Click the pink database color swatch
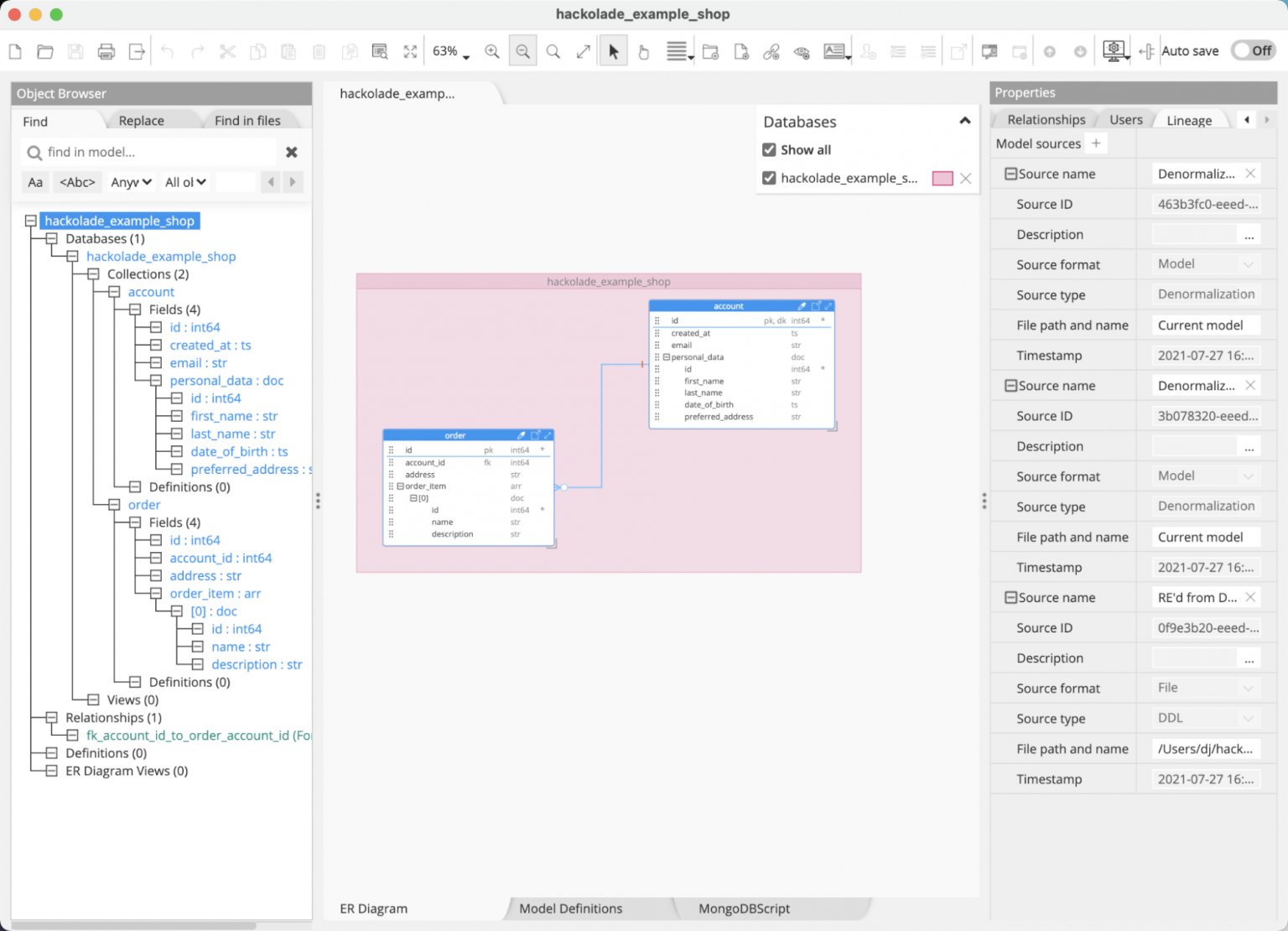Viewport: 1288px width, 931px height. [942, 178]
